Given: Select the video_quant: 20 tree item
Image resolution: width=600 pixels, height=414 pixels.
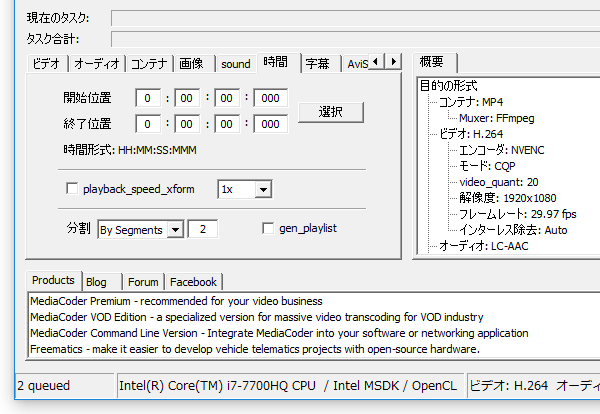Looking at the screenshot, I should pos(499,182).
